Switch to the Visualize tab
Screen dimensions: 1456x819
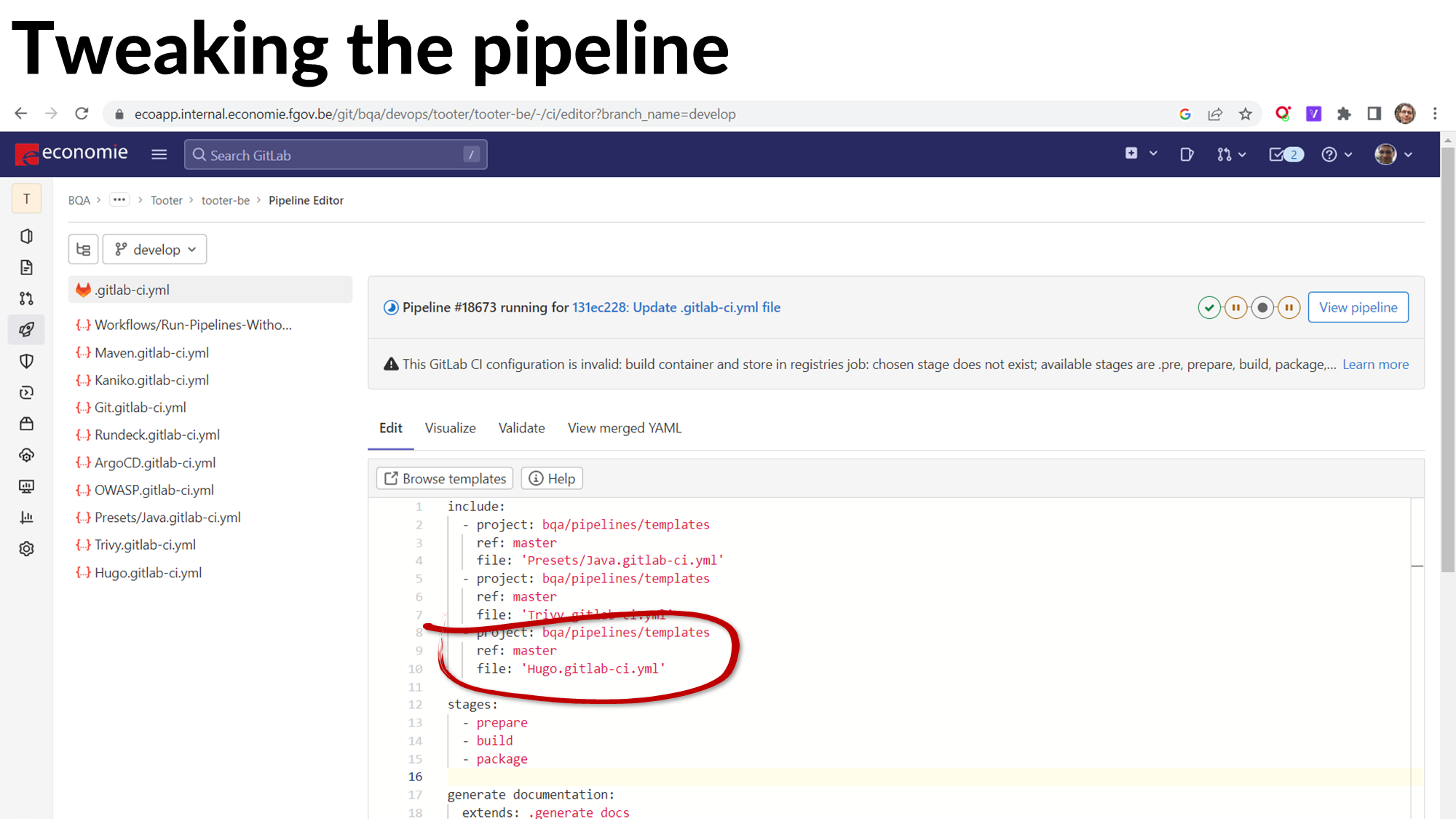pyautogui.click(x=450, y=428)
